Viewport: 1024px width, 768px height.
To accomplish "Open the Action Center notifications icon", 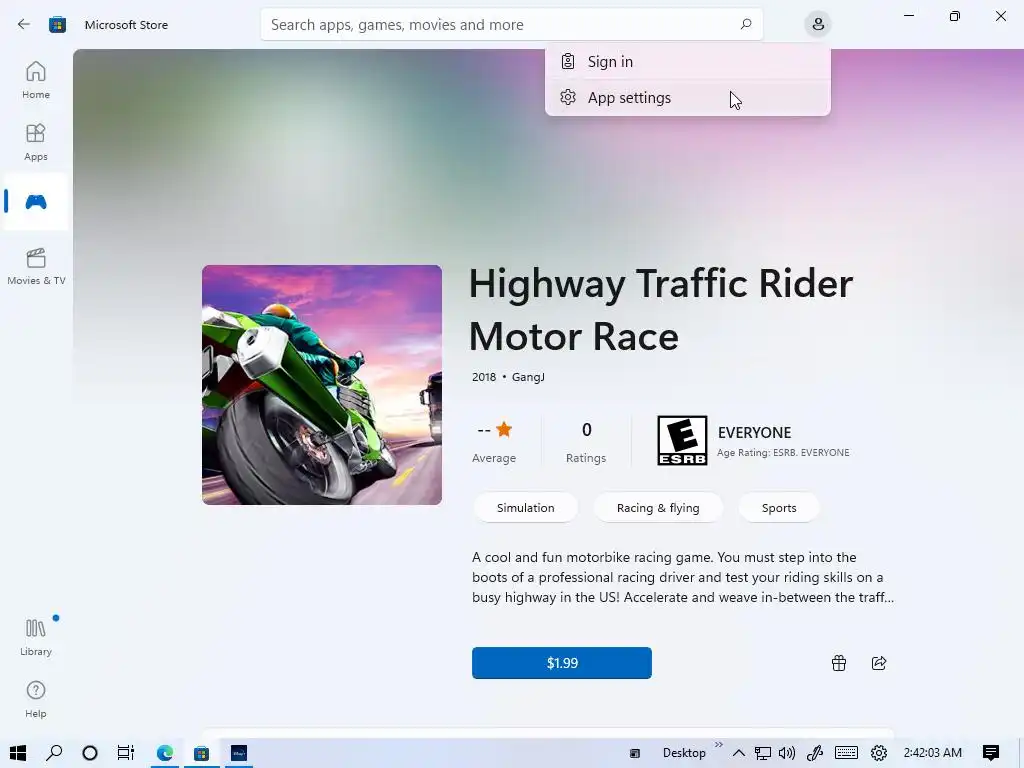I will click(x=991, y=753).
